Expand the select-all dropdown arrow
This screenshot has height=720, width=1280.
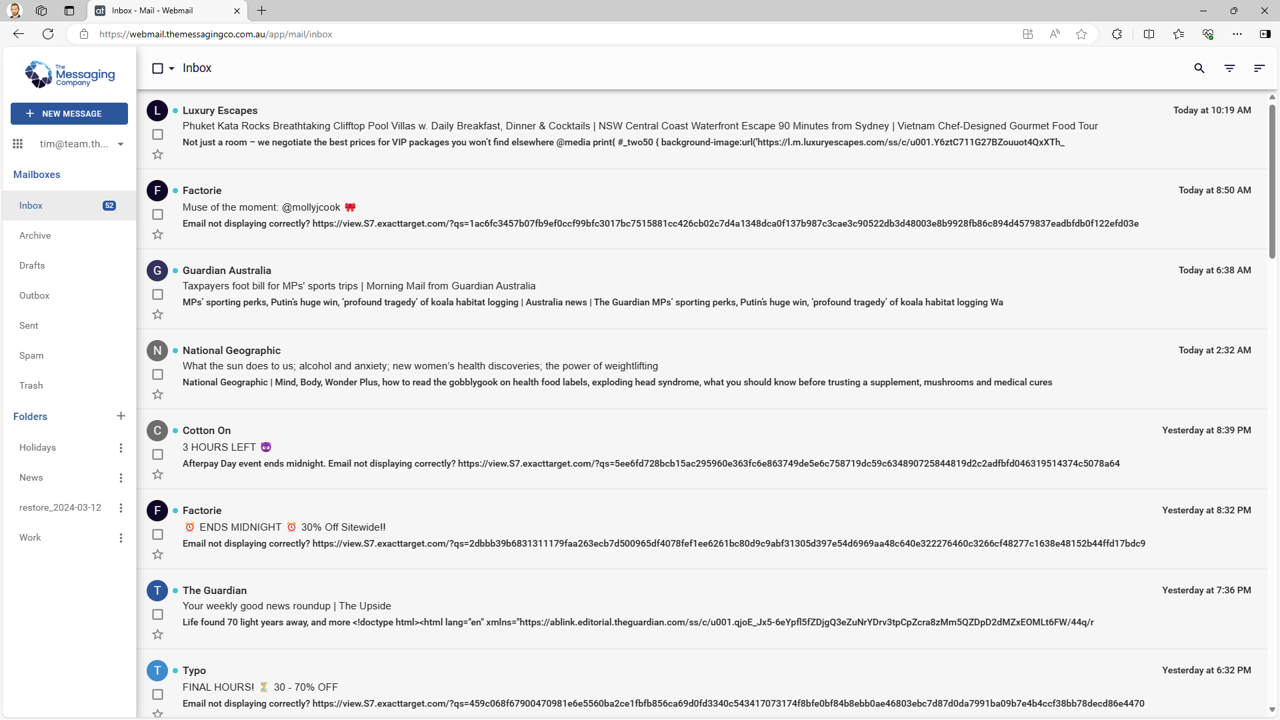tap(172, 69)
